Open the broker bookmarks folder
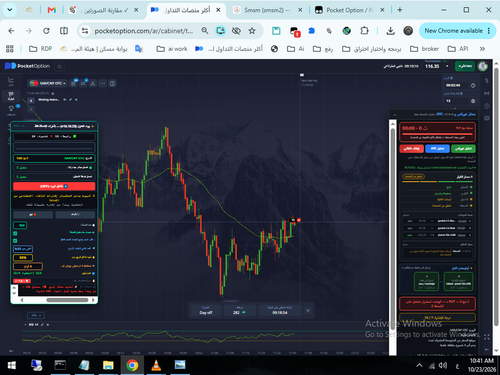Viewport: 500px width, 375px height. pyautogui.click(x=424, y=49)
